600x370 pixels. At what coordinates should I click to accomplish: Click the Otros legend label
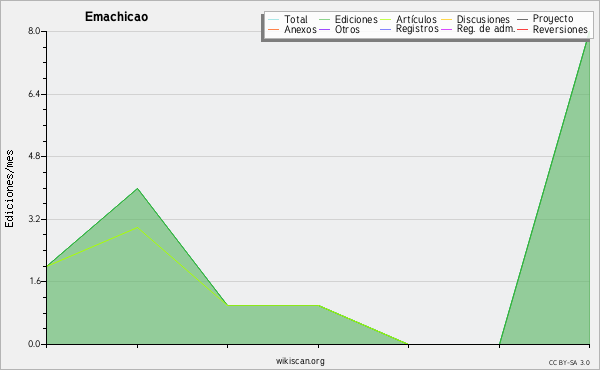coord(347,29)
